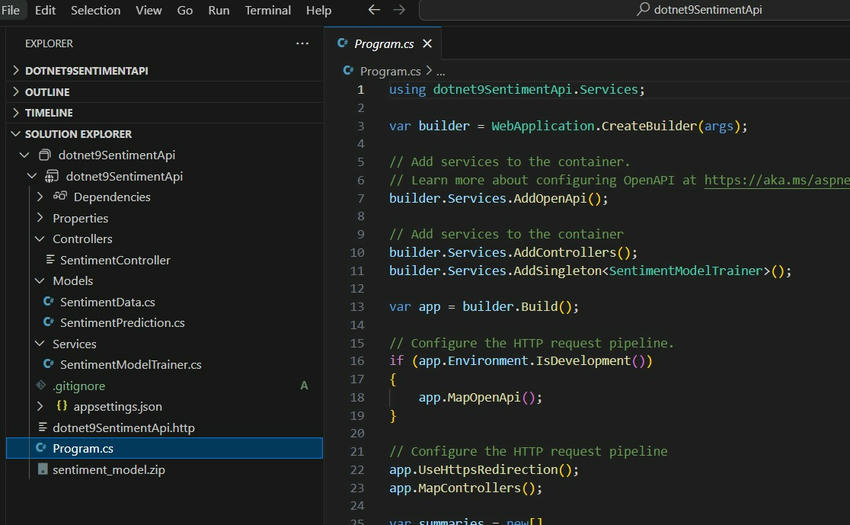Click the sentiment_model.zip archive icon
Viewport: 850px width, 525px height.
click(42, 469)
